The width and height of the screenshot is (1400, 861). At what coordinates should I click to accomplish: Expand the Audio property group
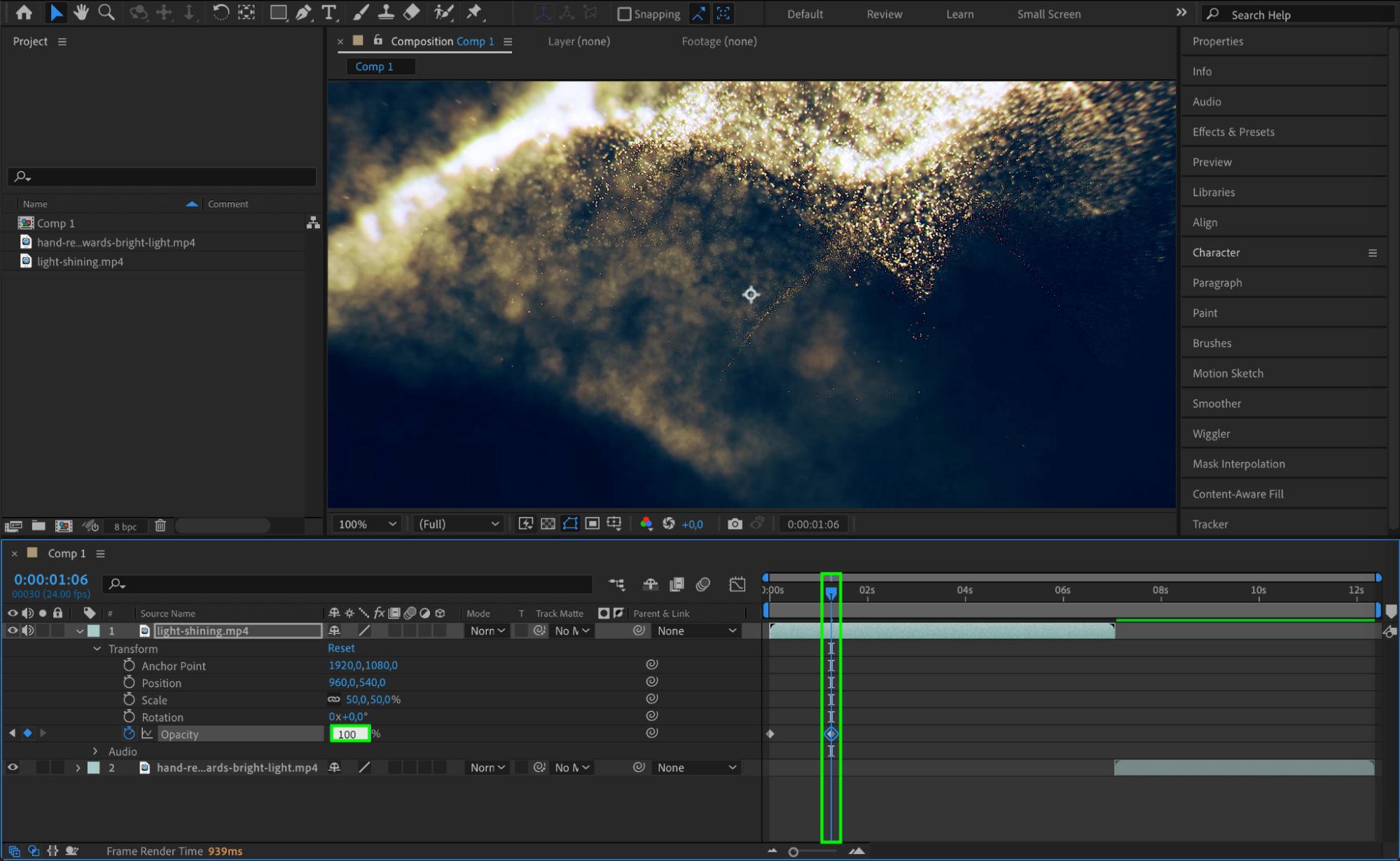(96, 751)
